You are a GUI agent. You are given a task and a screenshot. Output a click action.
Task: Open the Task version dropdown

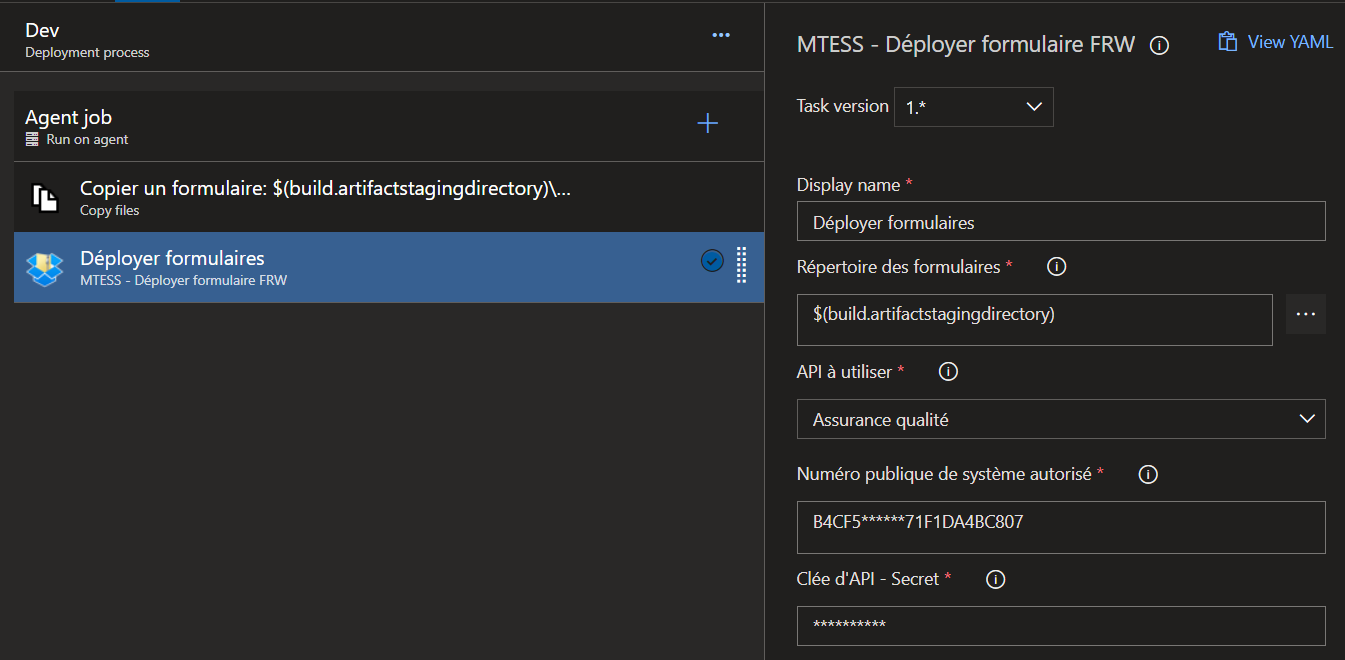click(x=973, y=107)
